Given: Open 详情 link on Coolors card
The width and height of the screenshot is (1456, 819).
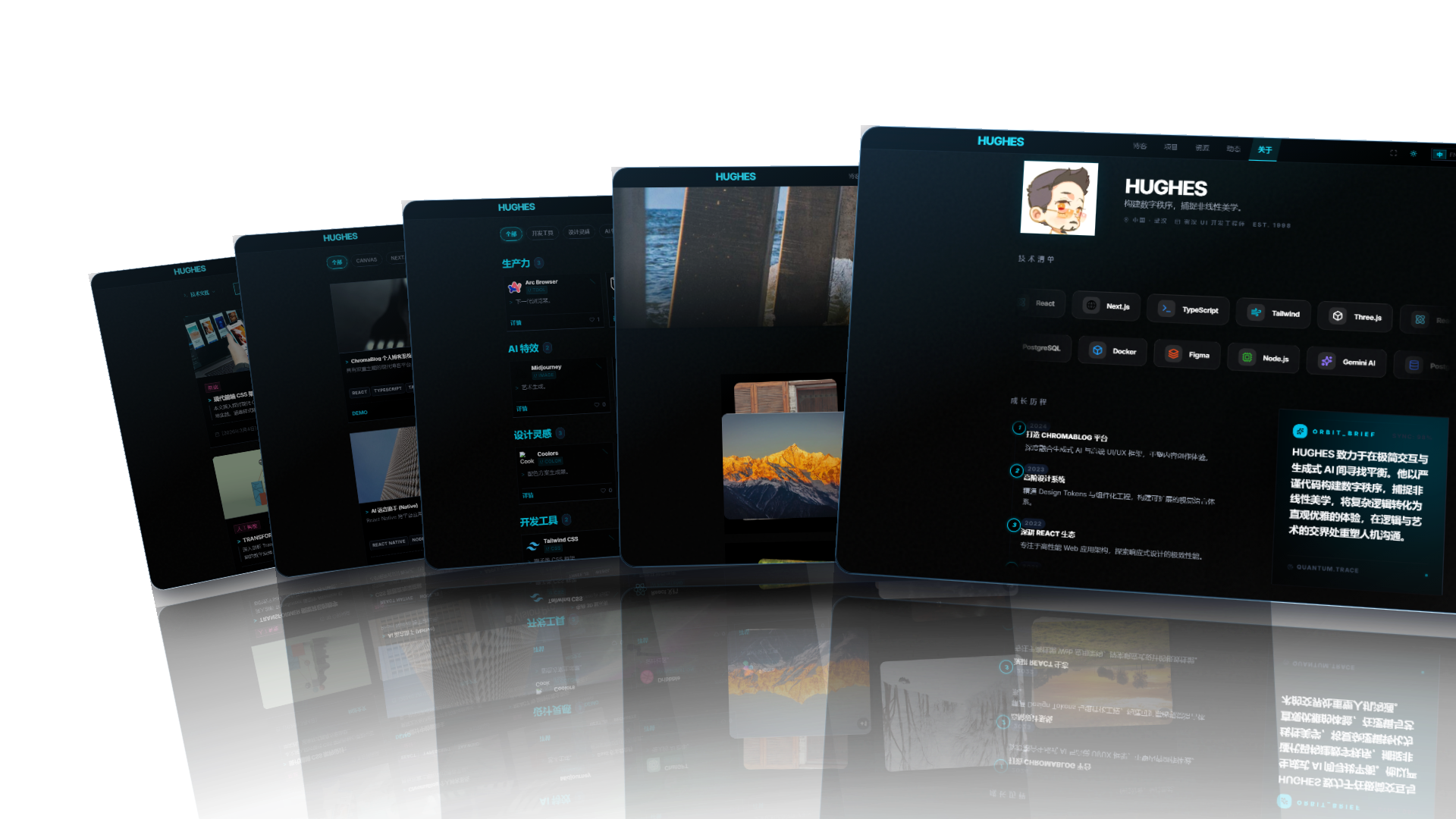Looking at the screenshot, I should [x=528, y=495].
